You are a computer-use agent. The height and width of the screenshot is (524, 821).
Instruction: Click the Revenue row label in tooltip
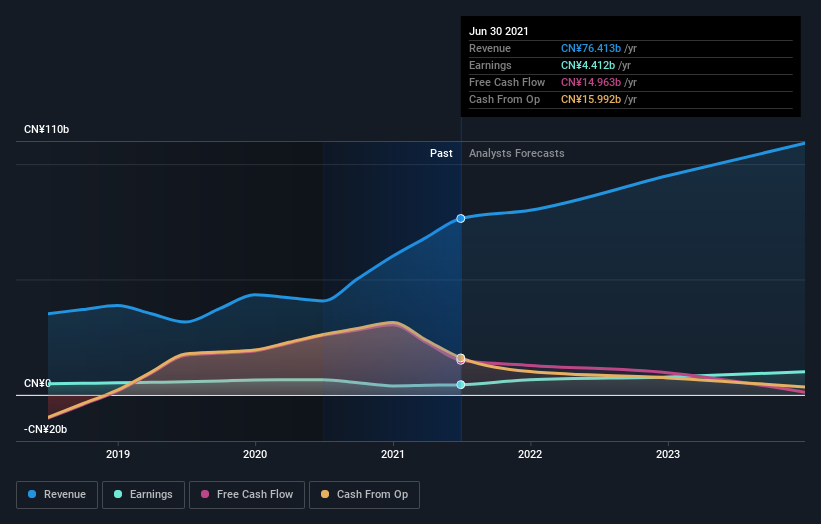[x=490, y=48]
